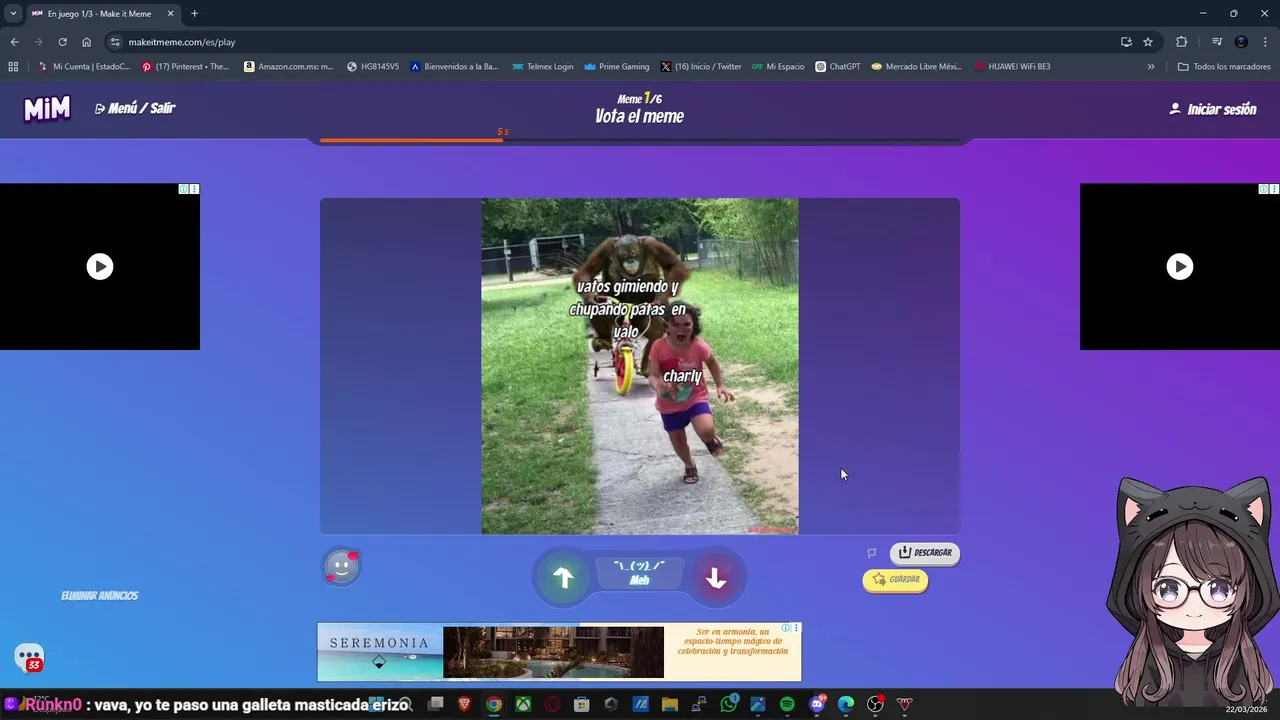This screenshot has width=1280, height=720.
Task: Click the MiM logo
Action: (47, 108)
